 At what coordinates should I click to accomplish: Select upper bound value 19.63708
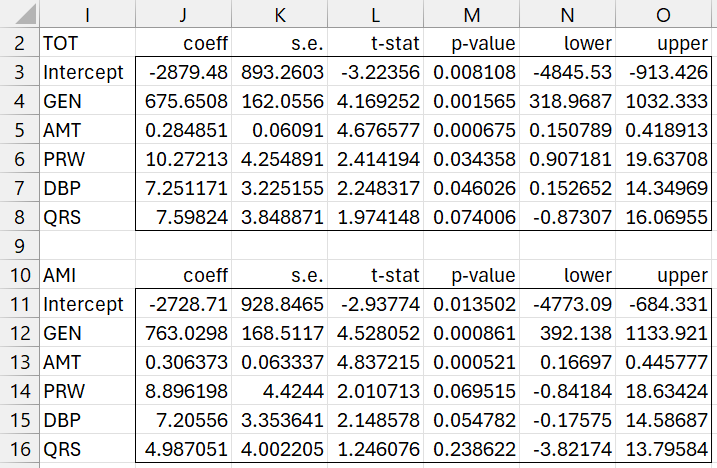pos(665,159)
